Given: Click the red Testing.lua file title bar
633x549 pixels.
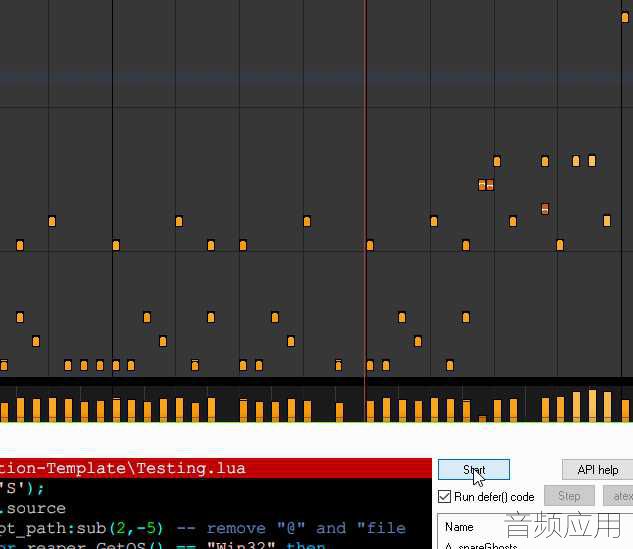Looking at the screenshot, I should [216, 468].
